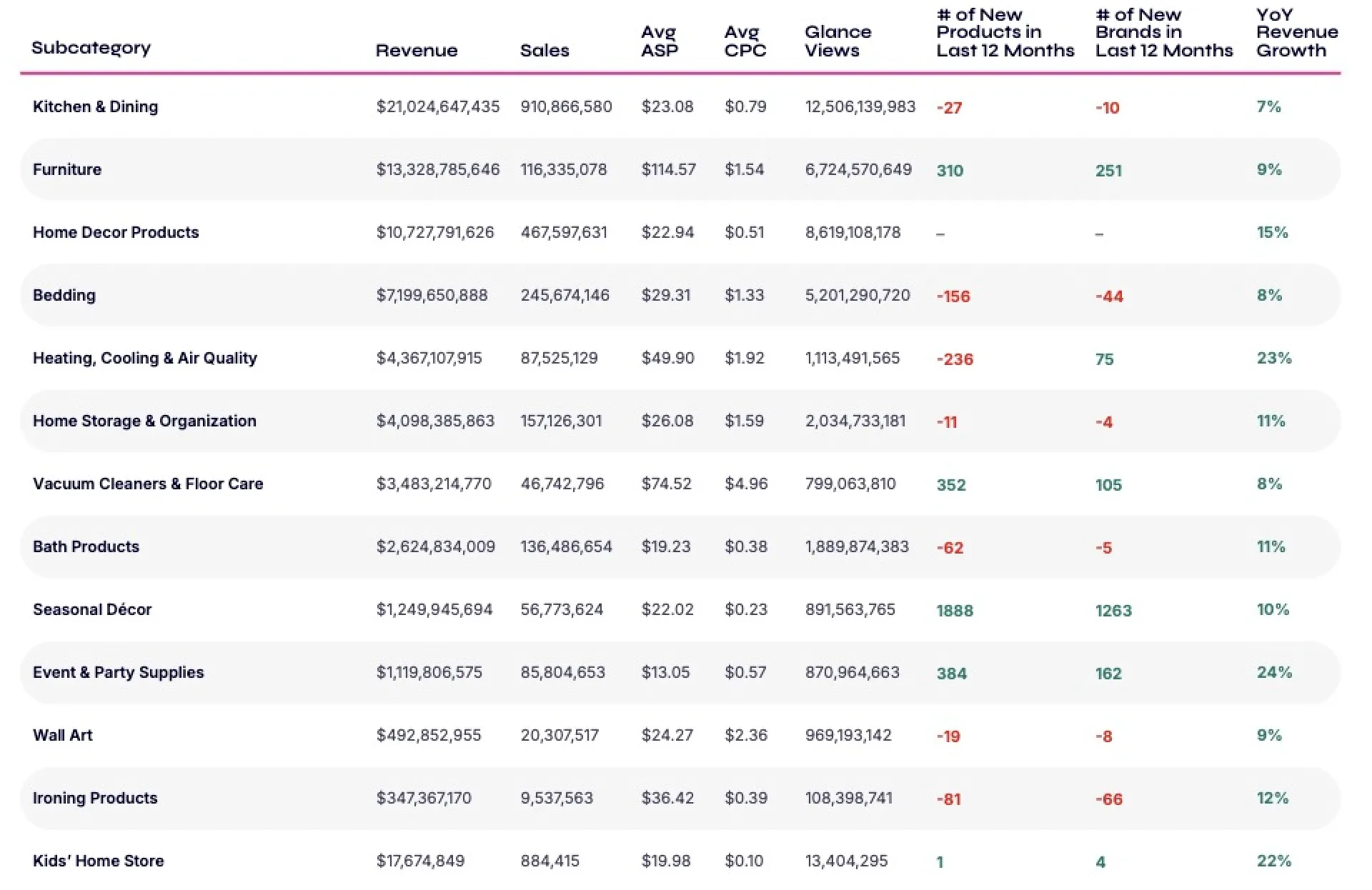Viewport: 1372px width, 890px height.
Task: Select Vacuum Cleaners & Floor Care label
Action: tap(148, 484)
